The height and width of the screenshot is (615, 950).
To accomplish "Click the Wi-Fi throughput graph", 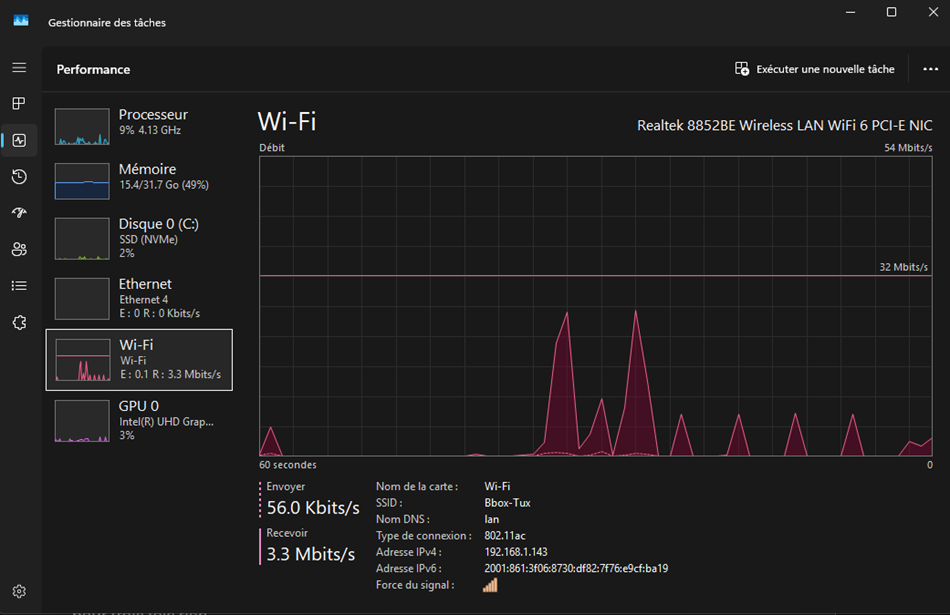I will [x=596, y=305].
